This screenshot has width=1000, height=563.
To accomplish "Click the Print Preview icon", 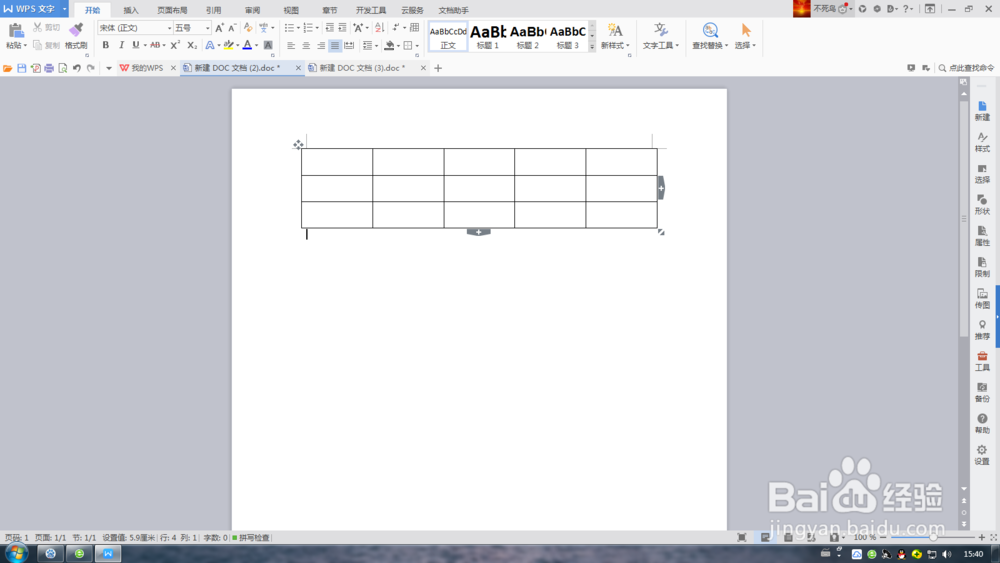I will tap(62, 68).
